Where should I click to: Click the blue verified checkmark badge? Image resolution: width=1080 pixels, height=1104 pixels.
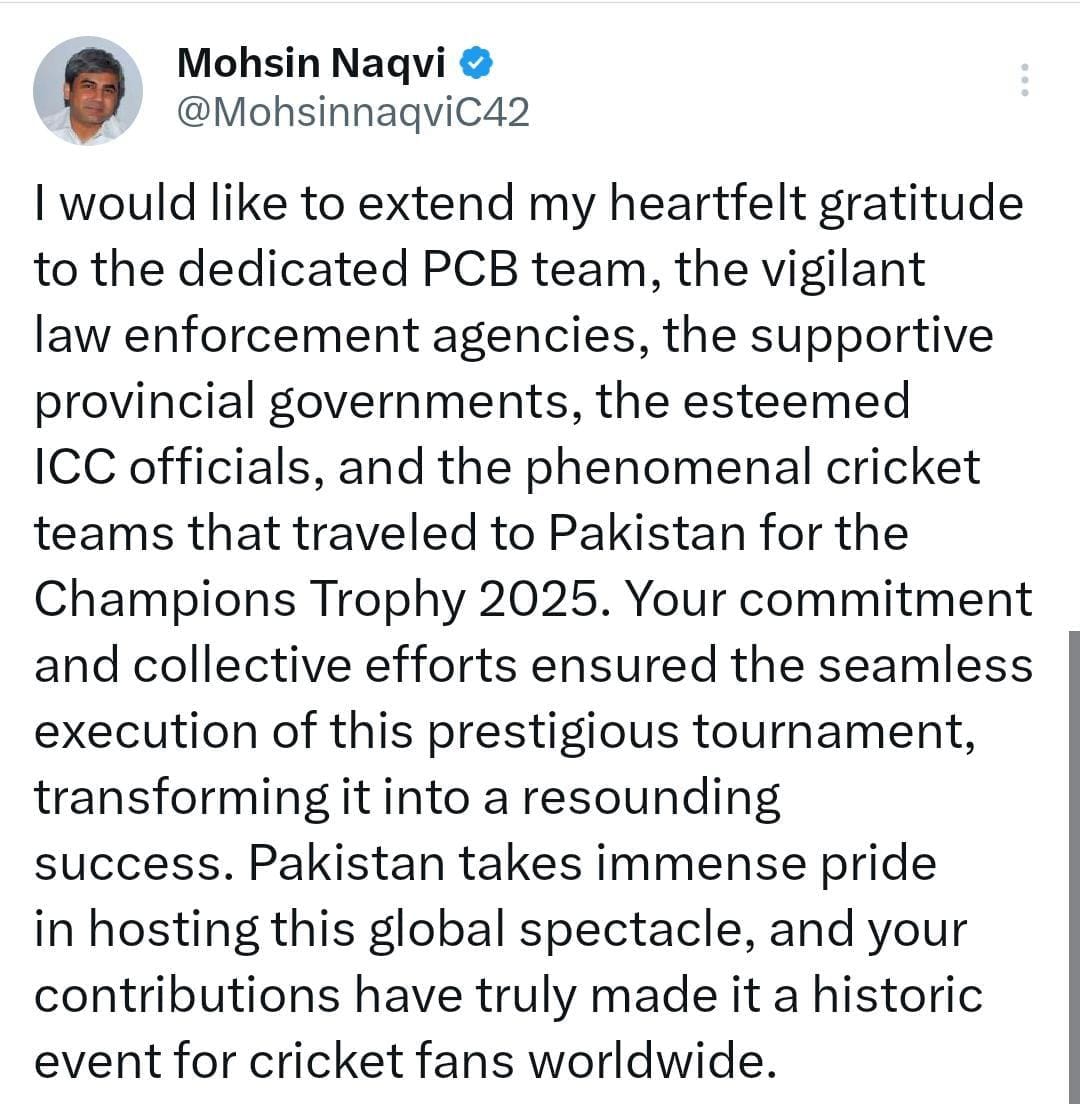point(475,65)
